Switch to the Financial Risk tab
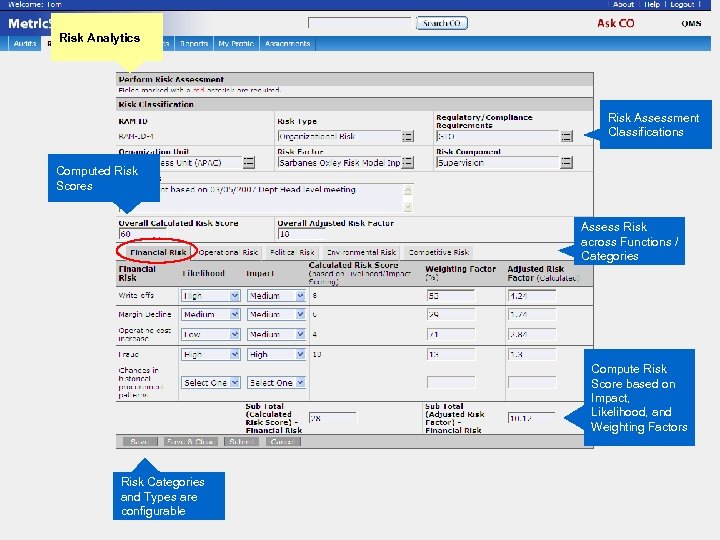This screenshot has height=540, width=720. pos(158,252)
